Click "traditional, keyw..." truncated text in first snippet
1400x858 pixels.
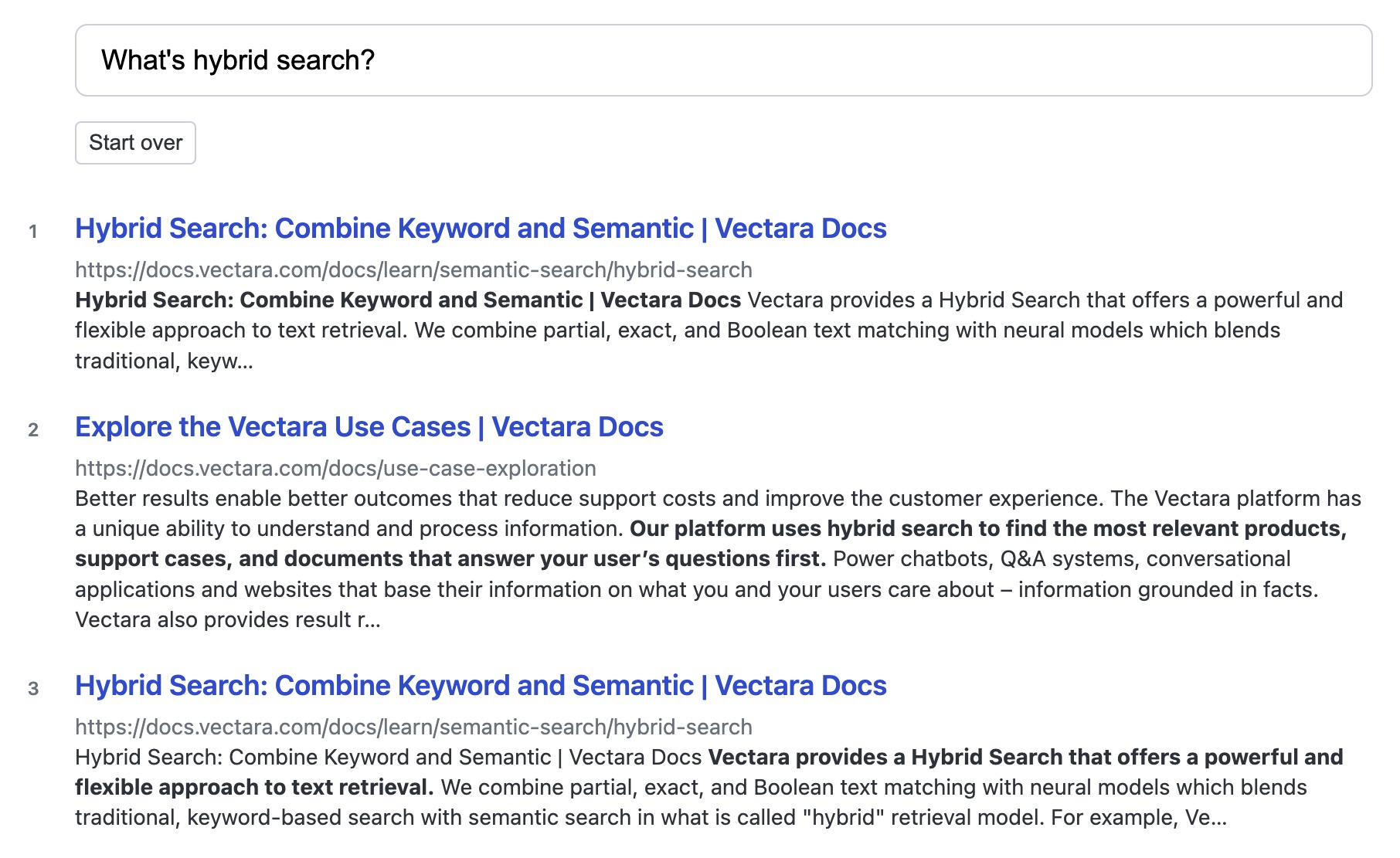(164, 361)
